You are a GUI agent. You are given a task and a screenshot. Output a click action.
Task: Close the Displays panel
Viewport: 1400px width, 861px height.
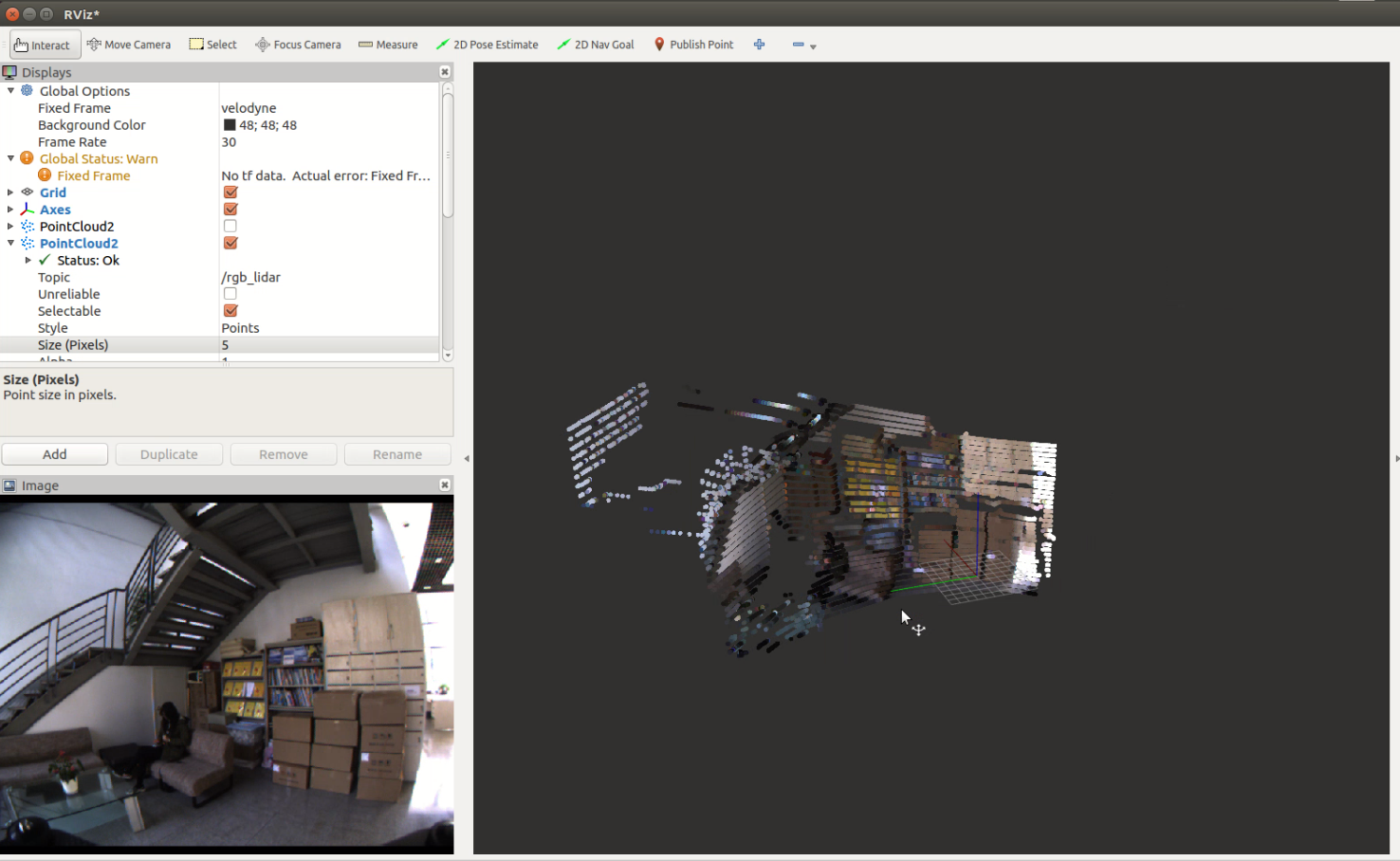click(445, 72)
